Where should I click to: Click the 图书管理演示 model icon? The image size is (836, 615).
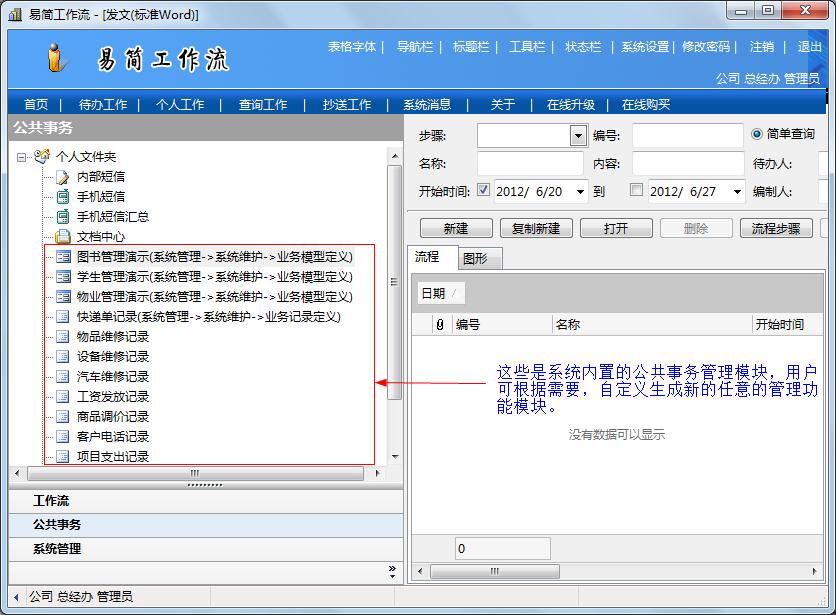tap(63, 257)
